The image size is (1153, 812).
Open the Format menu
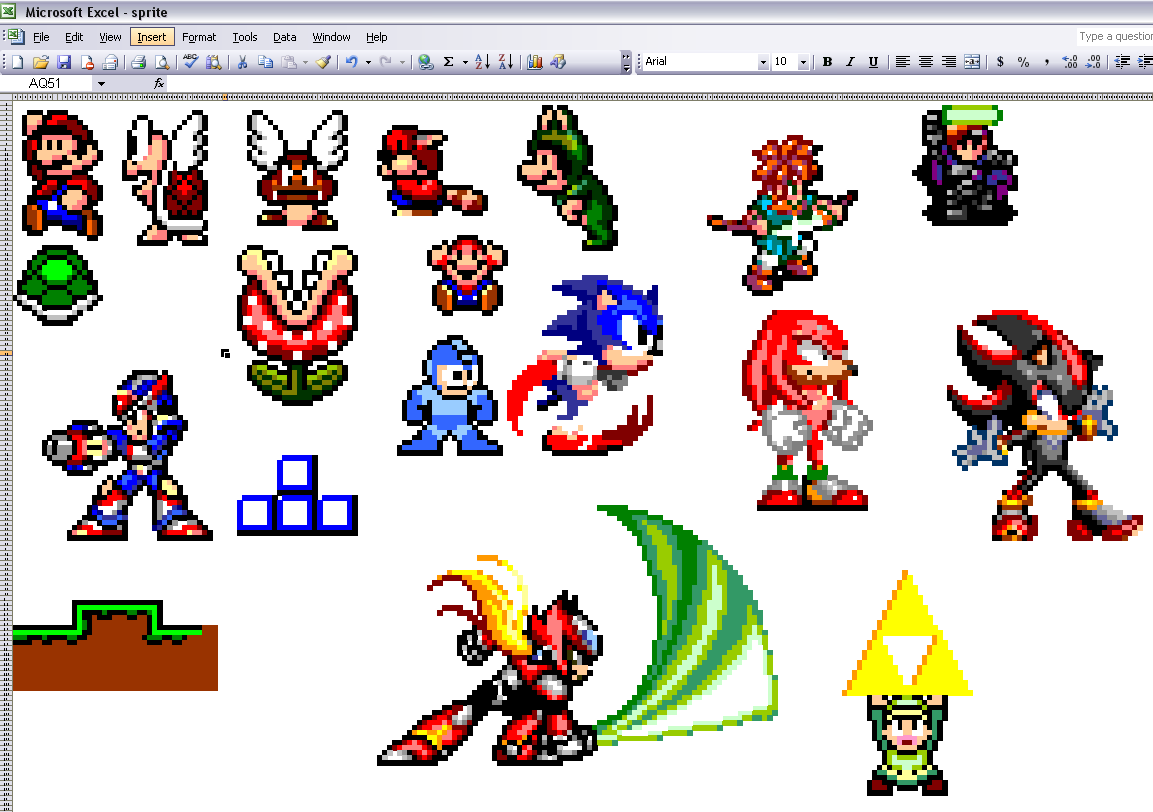click(x=199, y=37)
